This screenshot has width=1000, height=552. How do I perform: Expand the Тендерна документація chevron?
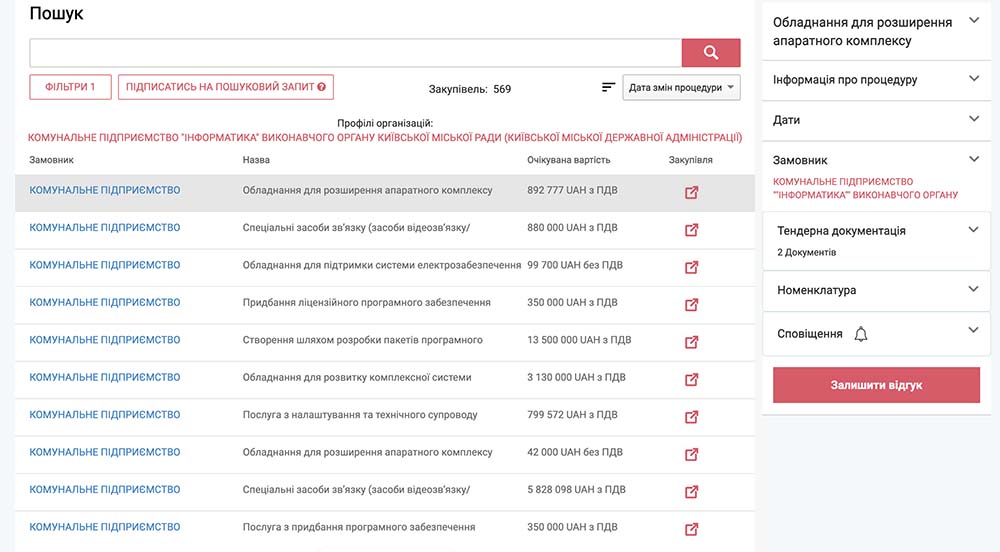pyautogui.click(x=973, y=229)
